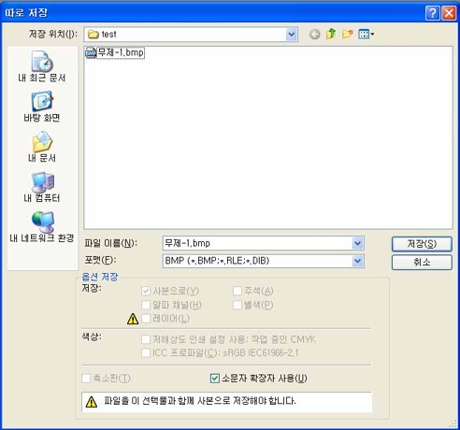
Task: Create a new folder
Action: tap(347, 34)
